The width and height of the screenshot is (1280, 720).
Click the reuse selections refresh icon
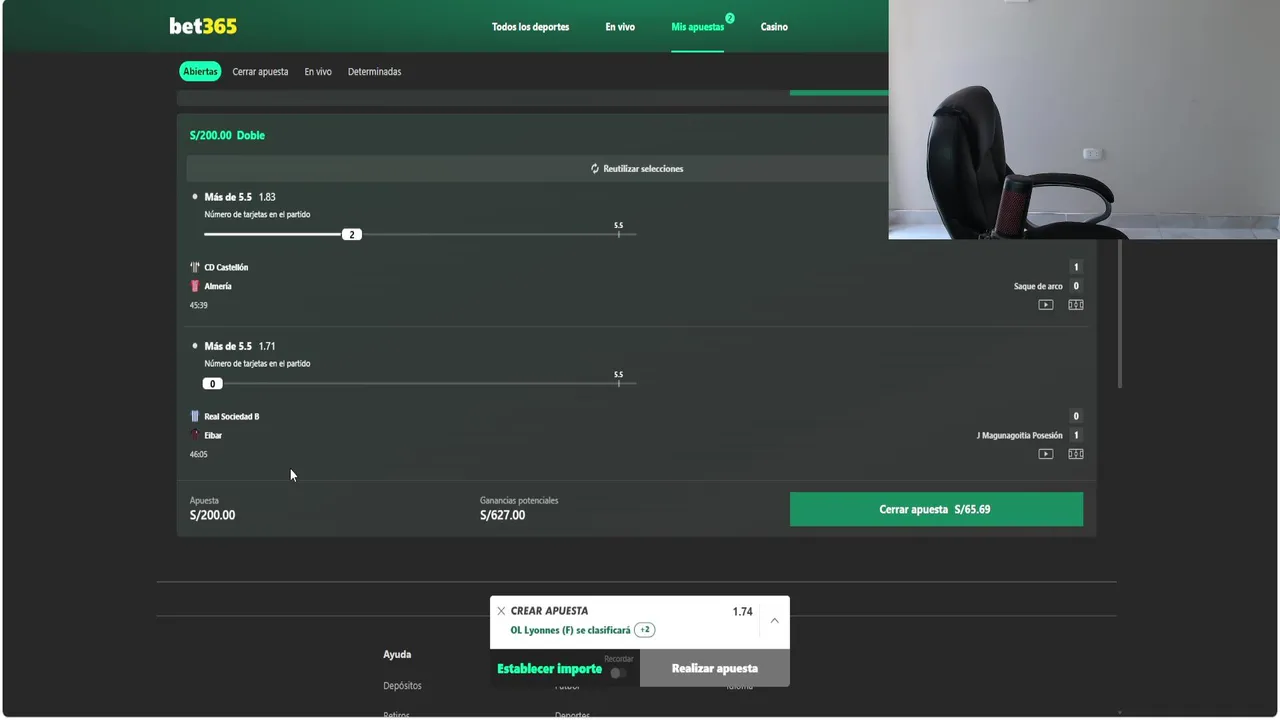[595, 169]
